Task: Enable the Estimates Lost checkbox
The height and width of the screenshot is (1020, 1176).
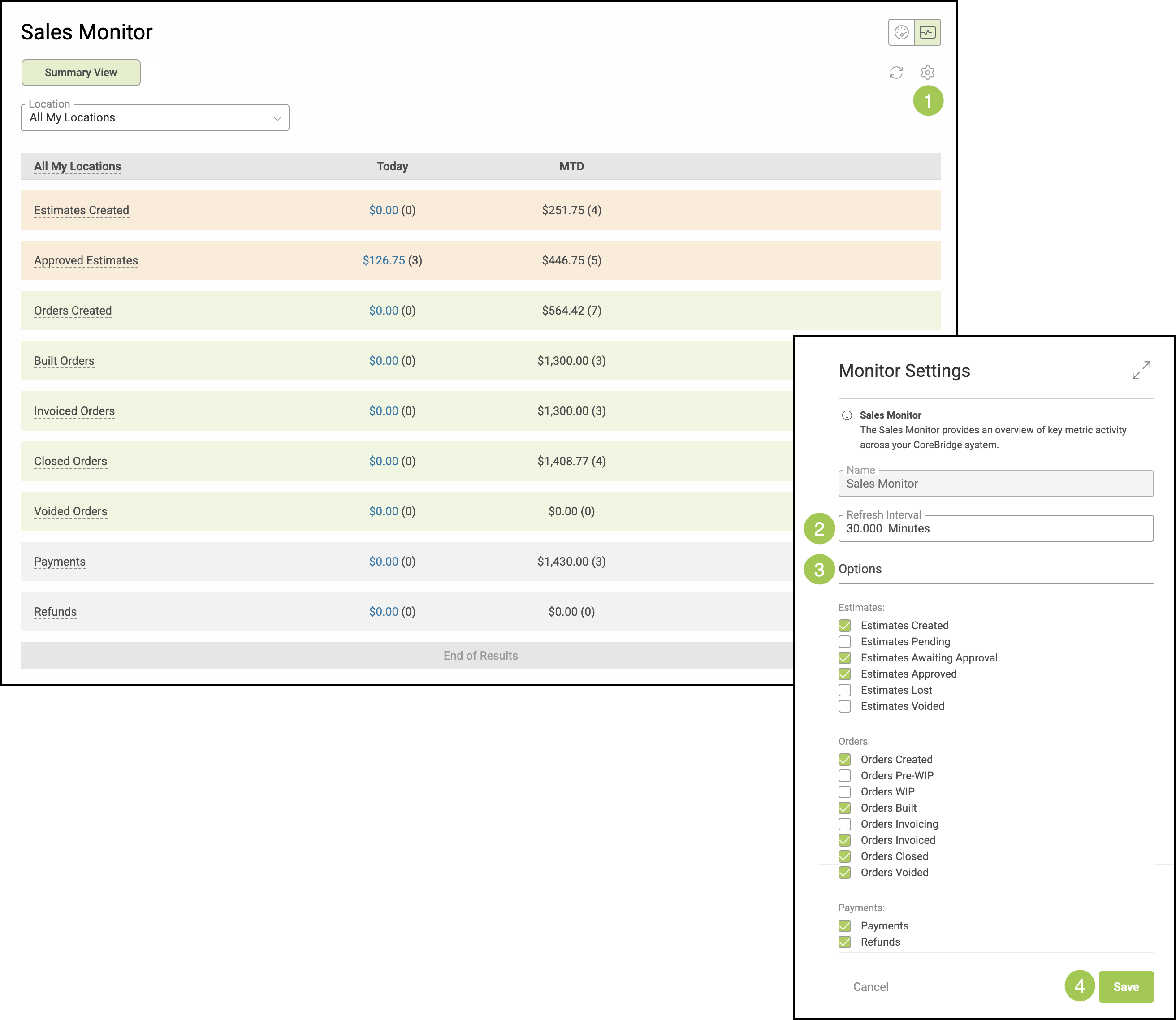Action: coord(845,690)
